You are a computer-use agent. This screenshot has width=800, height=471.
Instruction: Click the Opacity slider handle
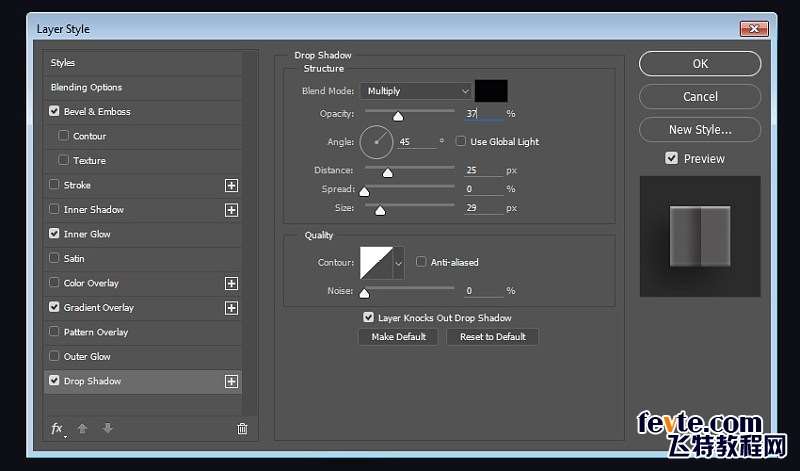pyautogui.click(x=398, y=116)
